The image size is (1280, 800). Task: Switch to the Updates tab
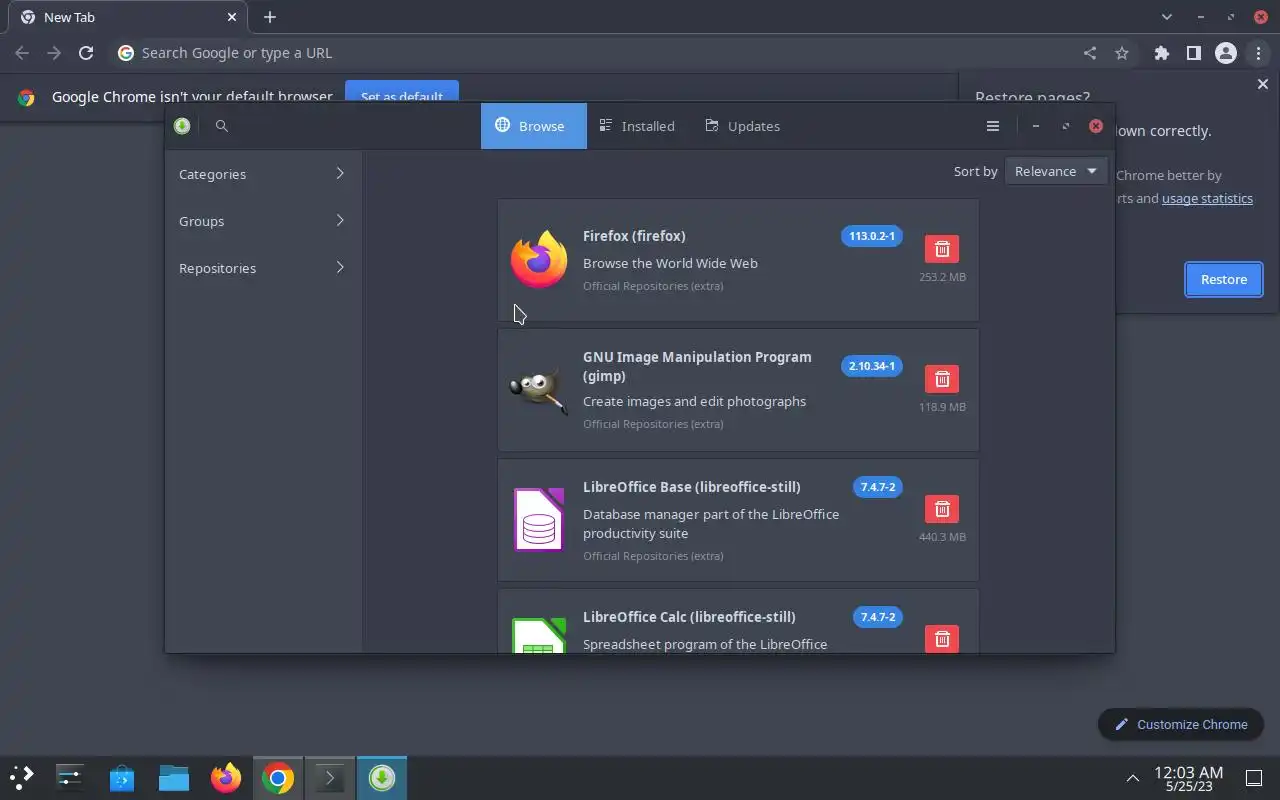click(x=742, y=126)
